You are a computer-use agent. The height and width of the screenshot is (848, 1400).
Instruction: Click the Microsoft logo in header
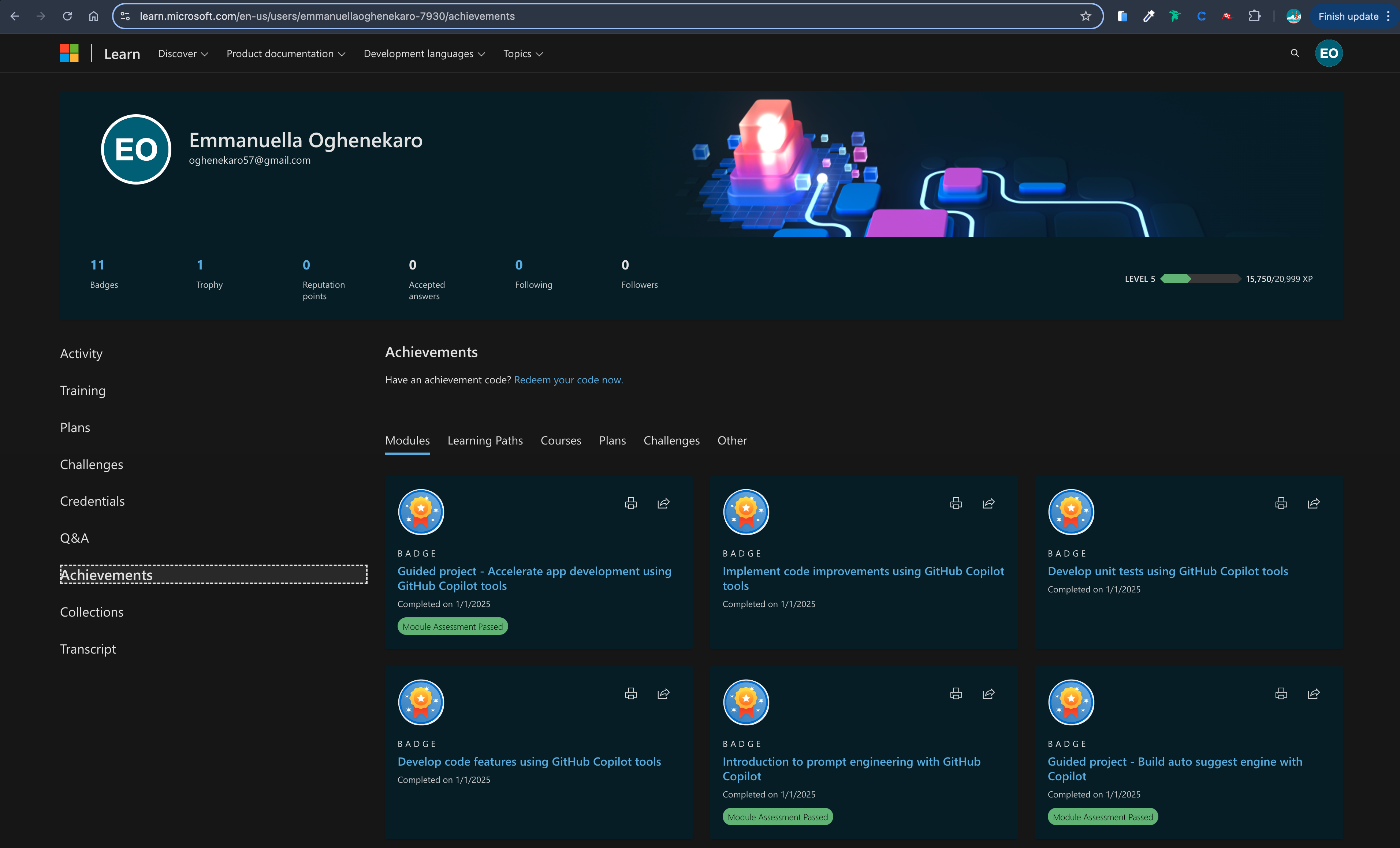tap(69, 53)
